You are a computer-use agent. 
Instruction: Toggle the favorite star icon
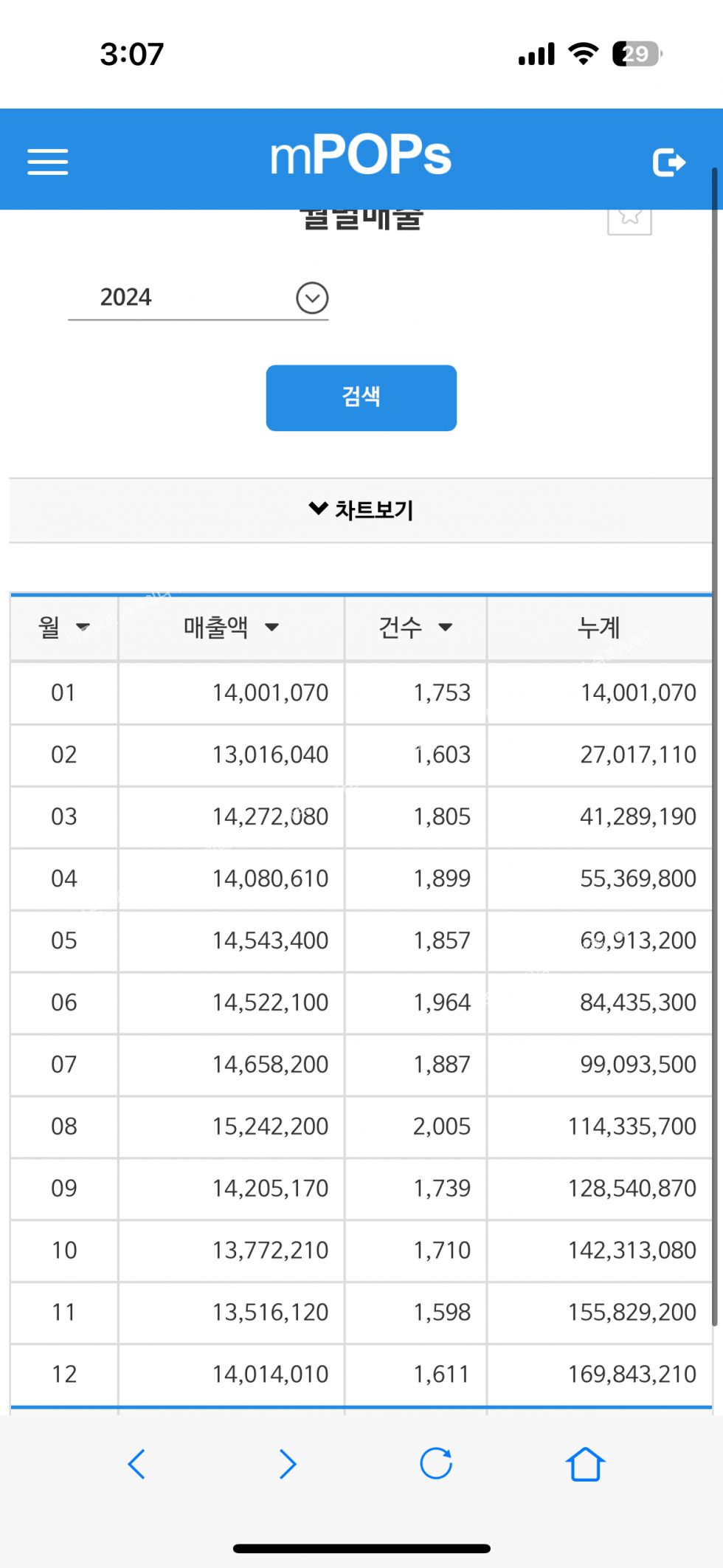coord(629,219)
